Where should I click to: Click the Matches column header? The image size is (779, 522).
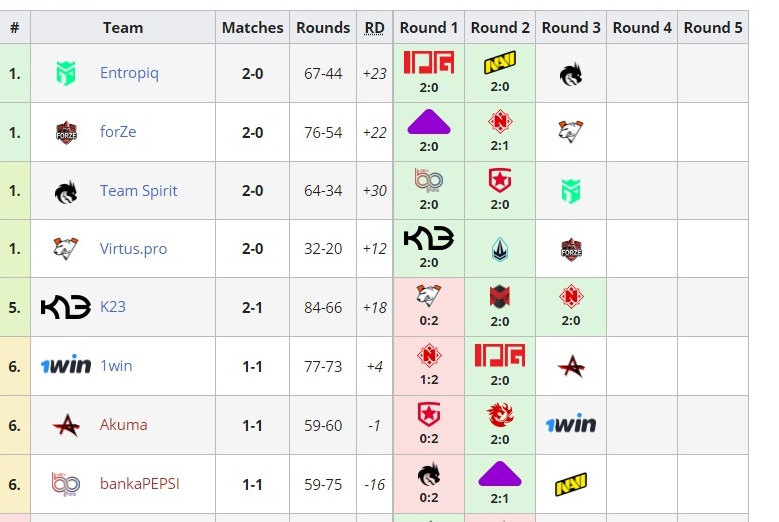click(x=252, y=28)
